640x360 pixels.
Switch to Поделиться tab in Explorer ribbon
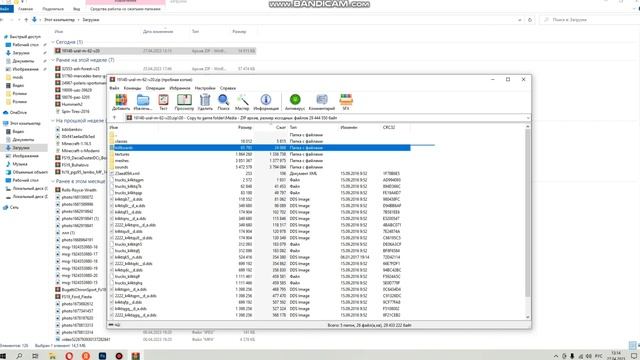tap(53, 9)
